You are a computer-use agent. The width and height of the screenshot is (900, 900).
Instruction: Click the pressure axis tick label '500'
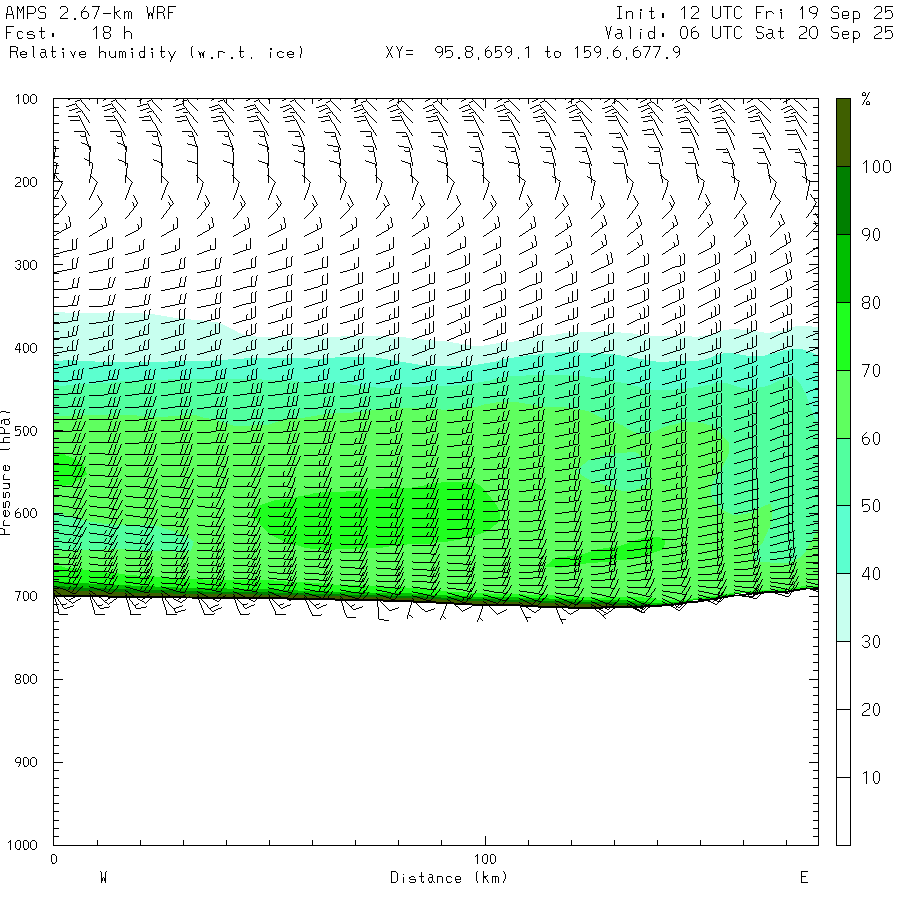point(26,431)
